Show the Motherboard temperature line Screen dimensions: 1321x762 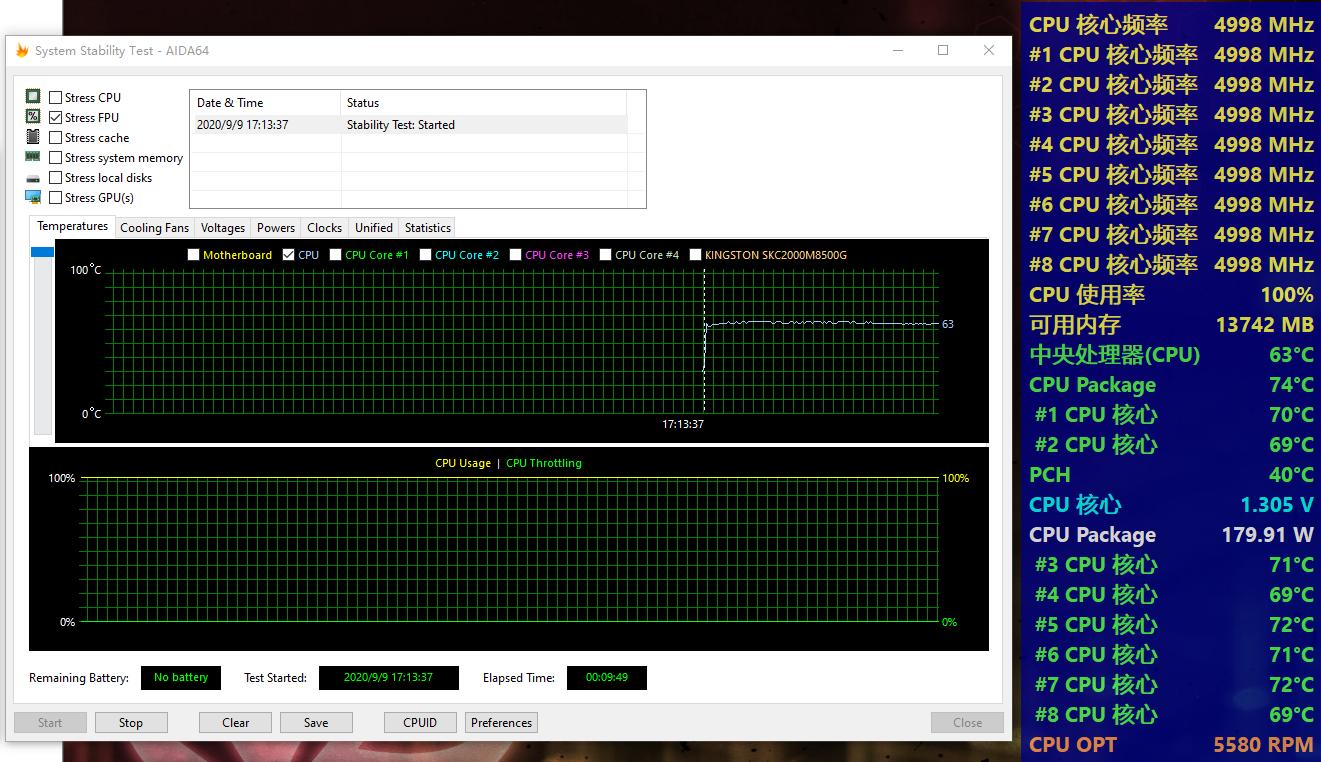[x=194, y=255]
